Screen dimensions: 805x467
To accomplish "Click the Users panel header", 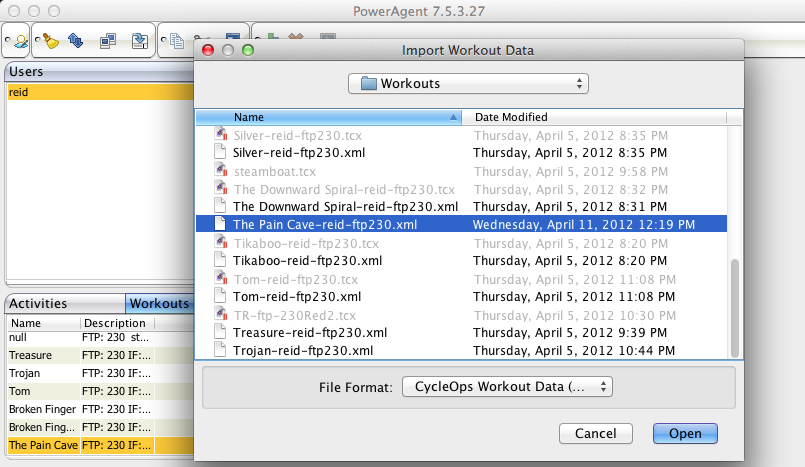I will click(100, 71).
